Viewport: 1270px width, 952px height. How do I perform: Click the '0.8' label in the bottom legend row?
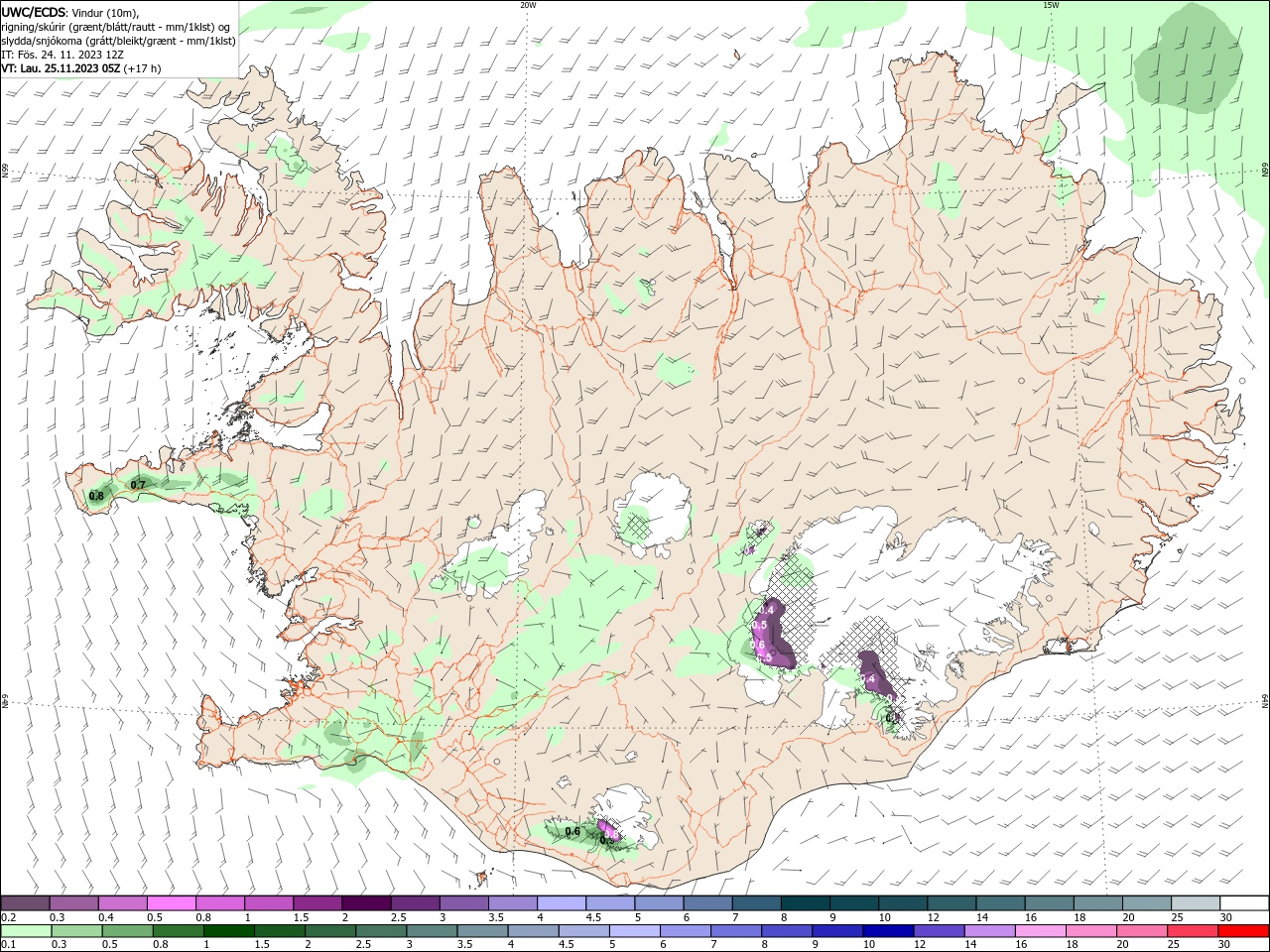click(161, 945)
